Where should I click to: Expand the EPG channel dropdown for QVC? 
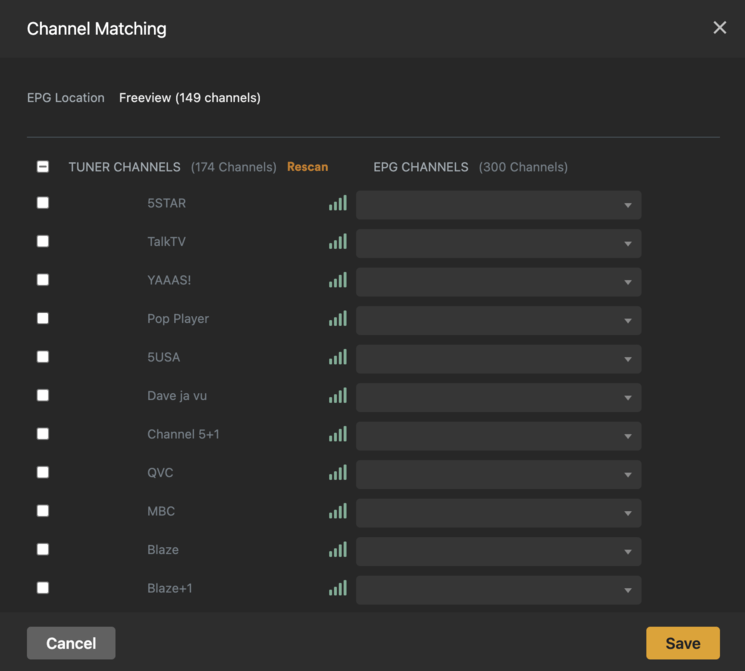pos(498,474)
